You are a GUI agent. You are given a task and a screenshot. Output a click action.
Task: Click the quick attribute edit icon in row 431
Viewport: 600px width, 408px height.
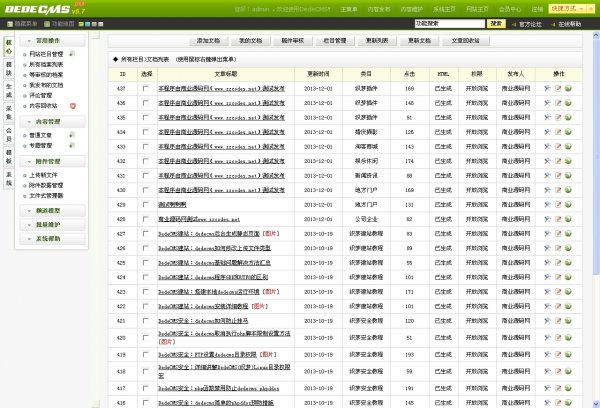(547, 176)
